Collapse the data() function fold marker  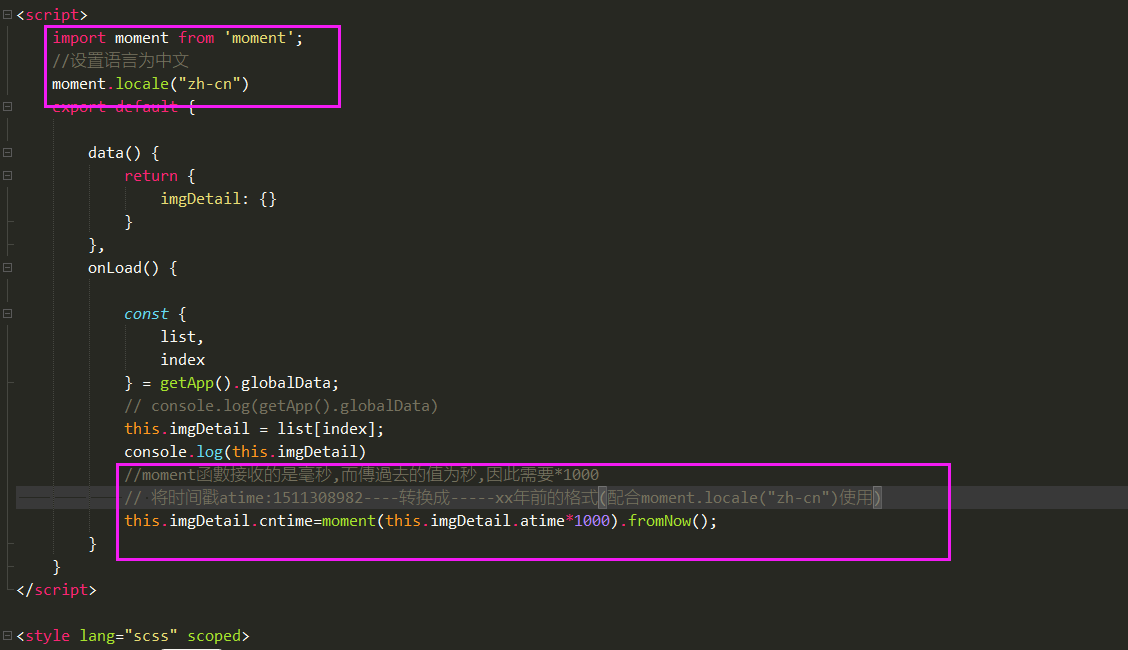[7, 152]
